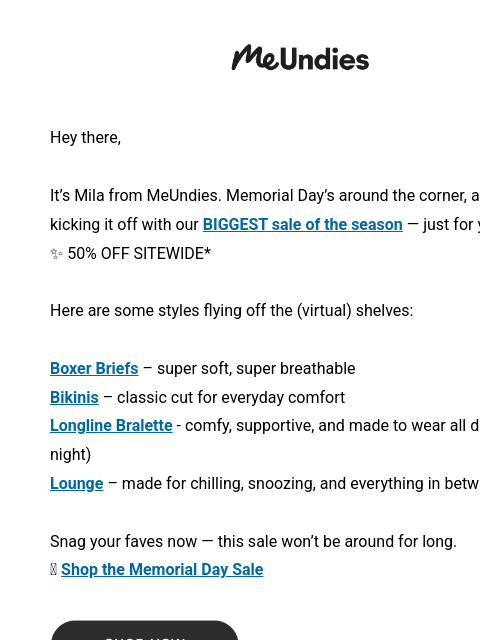The width and height of the screenshot is (480, 640).
Task: Click the 'Hey there,' greeting text
Action: [85, 138]
